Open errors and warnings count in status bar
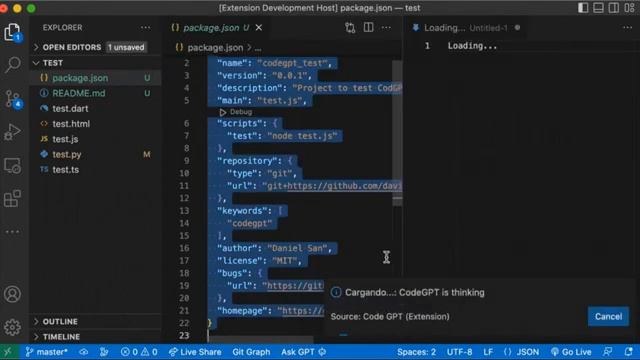640x360 pixels. [x=139, y=352]
